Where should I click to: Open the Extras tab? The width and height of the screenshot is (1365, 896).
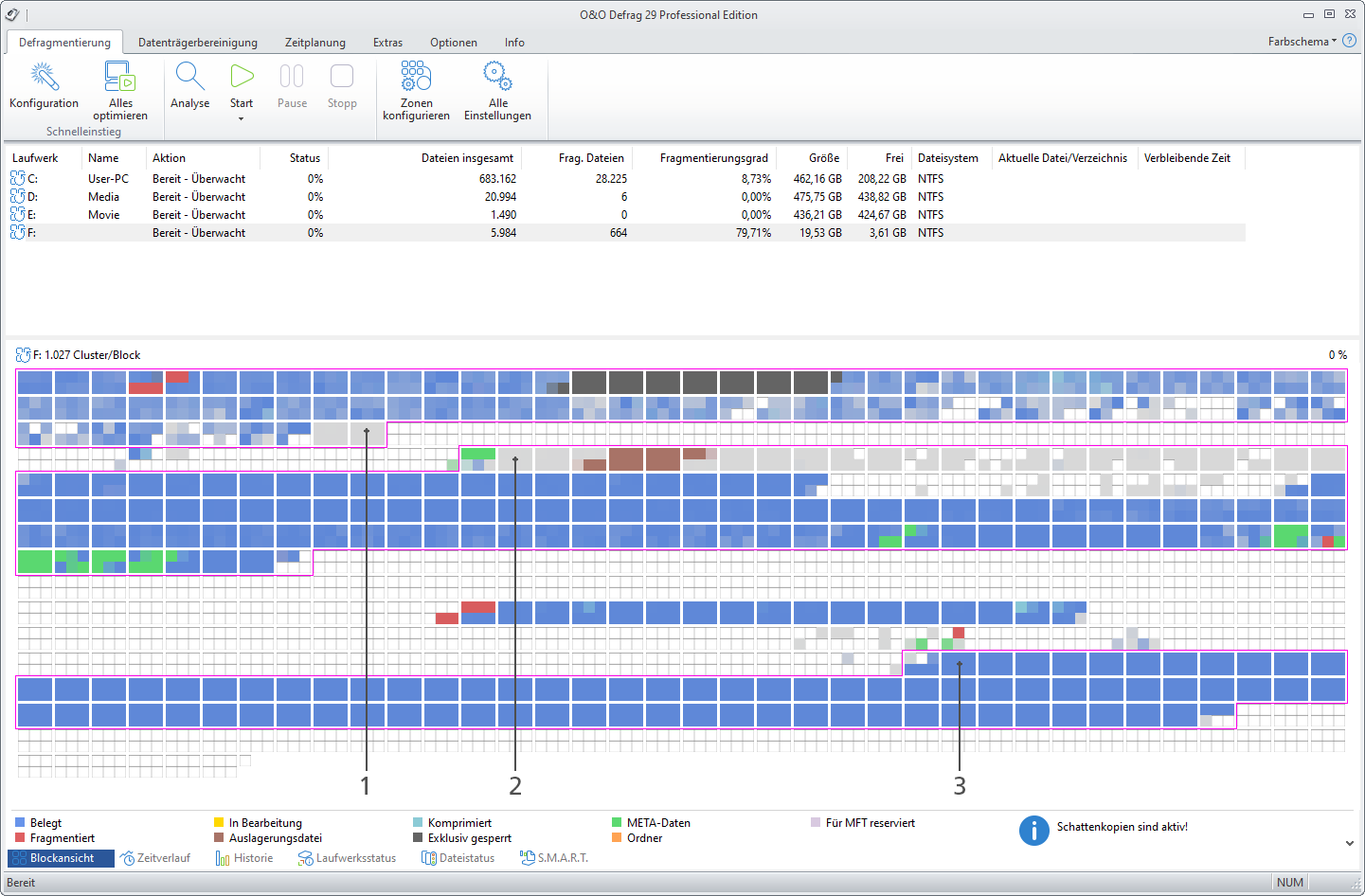pos(387,43)
